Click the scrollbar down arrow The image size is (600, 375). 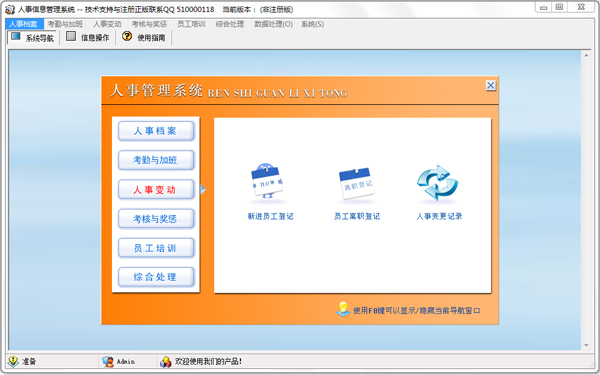point(586,346)
